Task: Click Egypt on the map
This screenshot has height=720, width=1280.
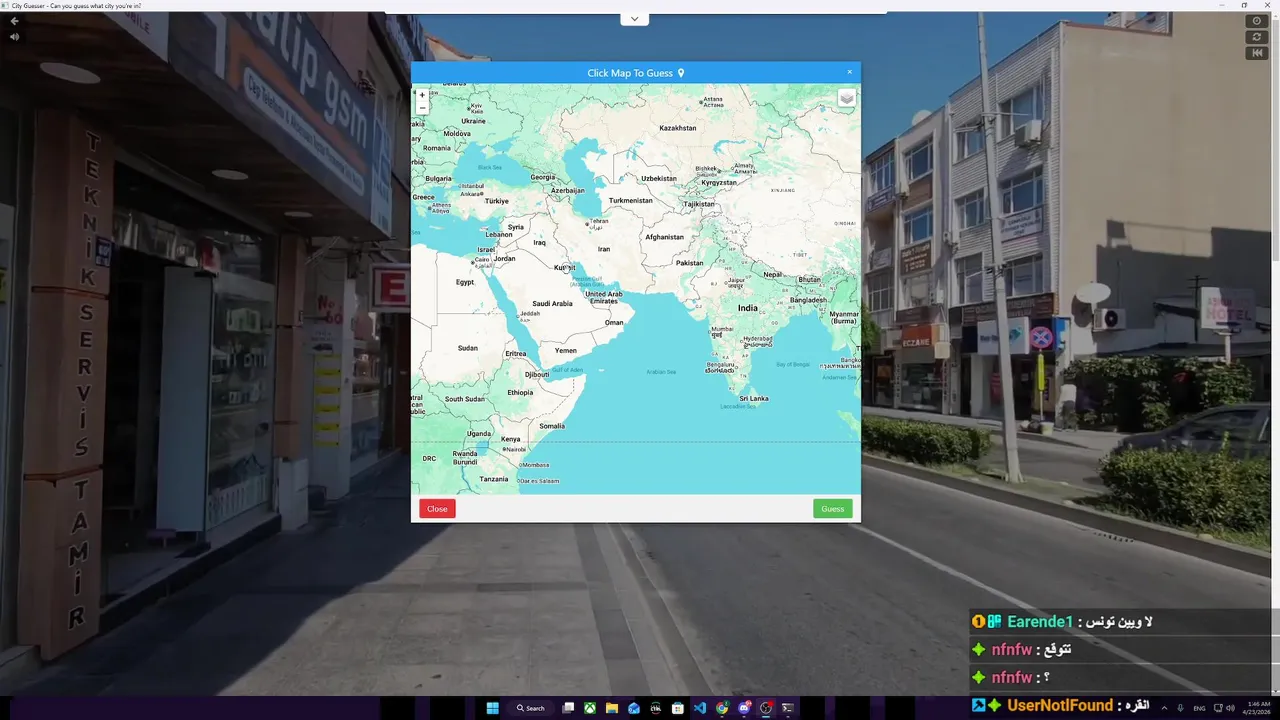Action: [465, 282]
